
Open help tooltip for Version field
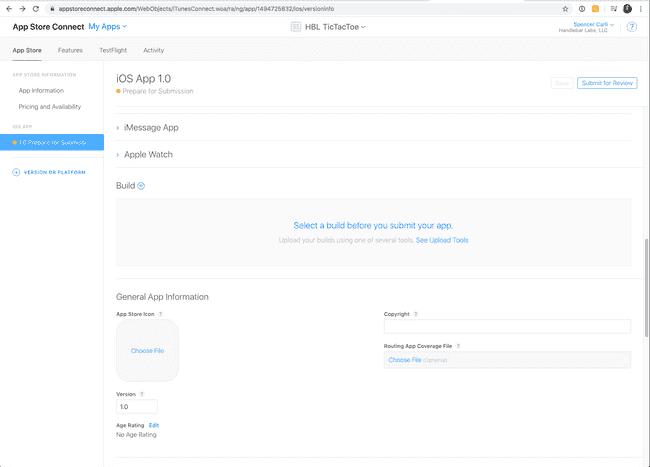[141, 394]
